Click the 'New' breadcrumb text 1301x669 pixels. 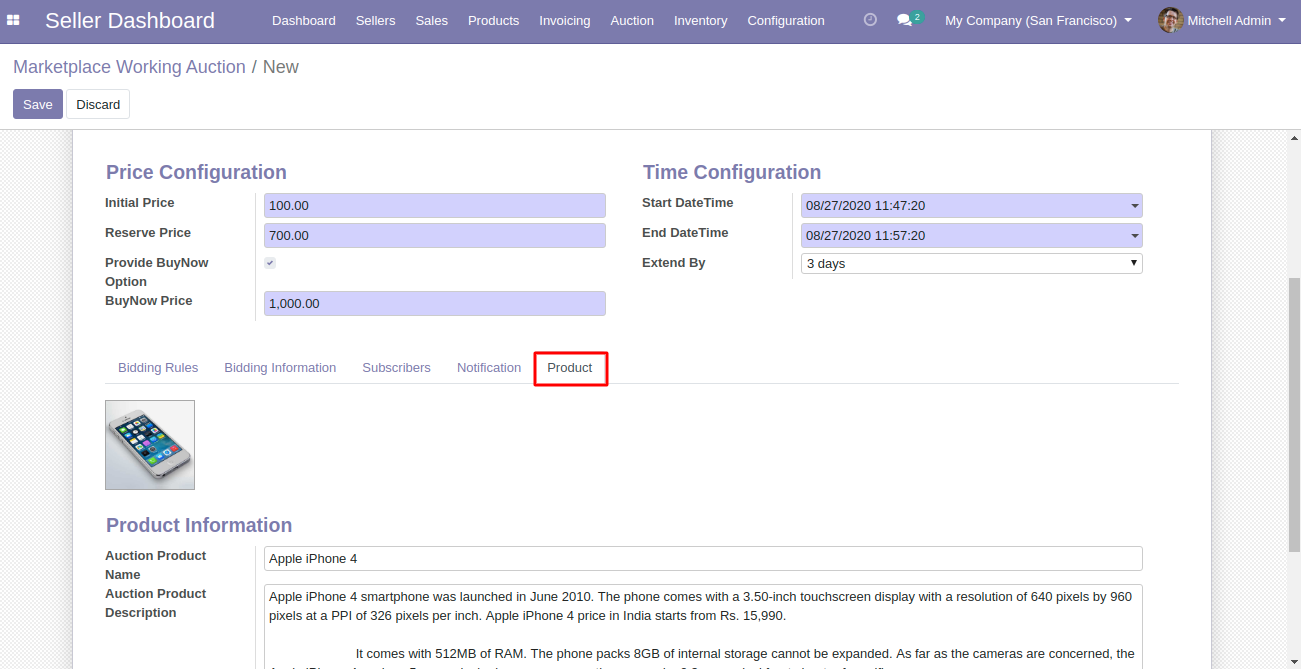(281, 67)
